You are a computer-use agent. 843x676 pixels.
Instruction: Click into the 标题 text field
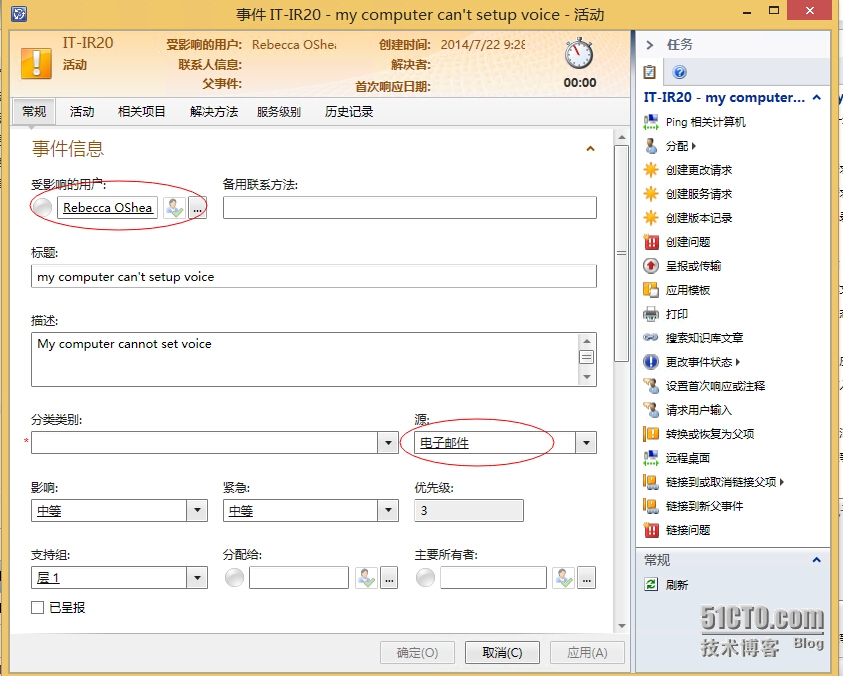(314, 276)
